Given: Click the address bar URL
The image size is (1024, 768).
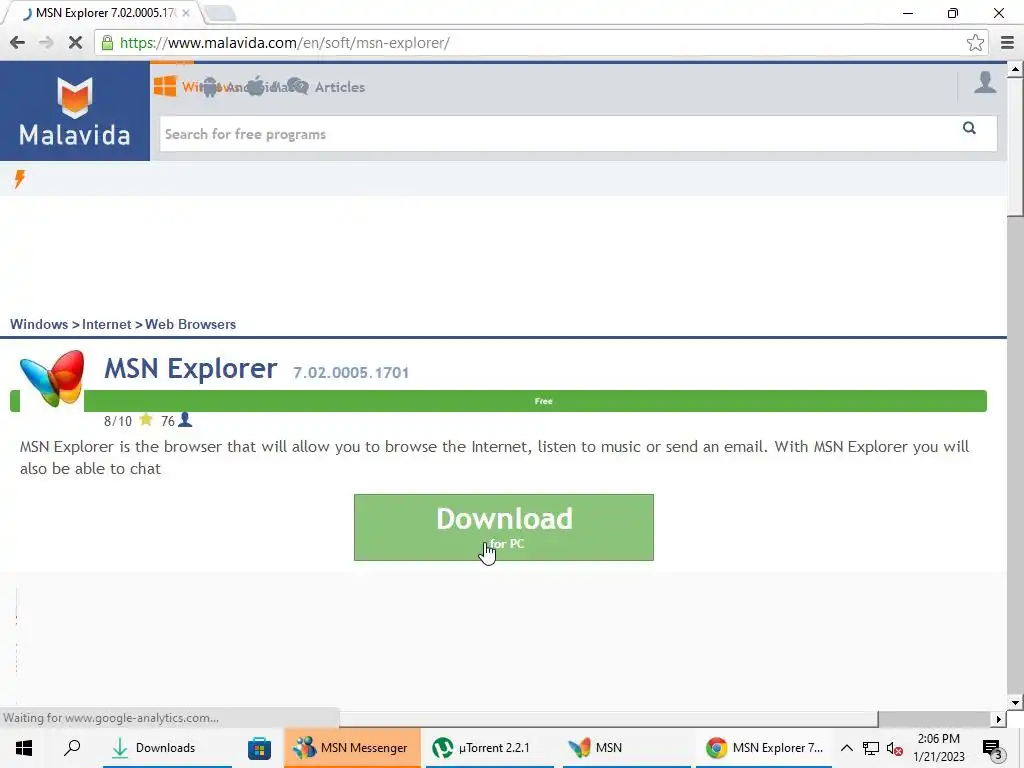Looking at the screenshot, I should pyautogui.click(x=285, y=43).
